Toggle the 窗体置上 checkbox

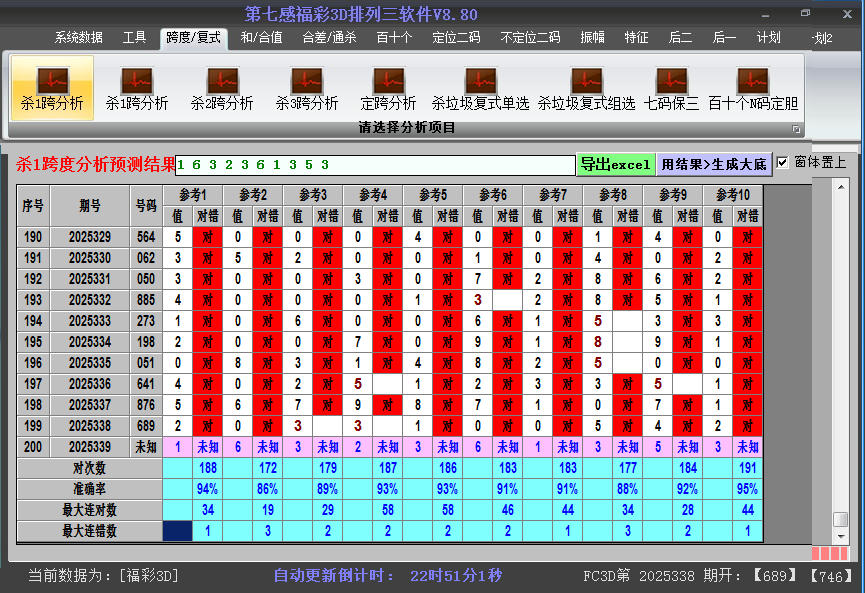click(x=781, y=162)
